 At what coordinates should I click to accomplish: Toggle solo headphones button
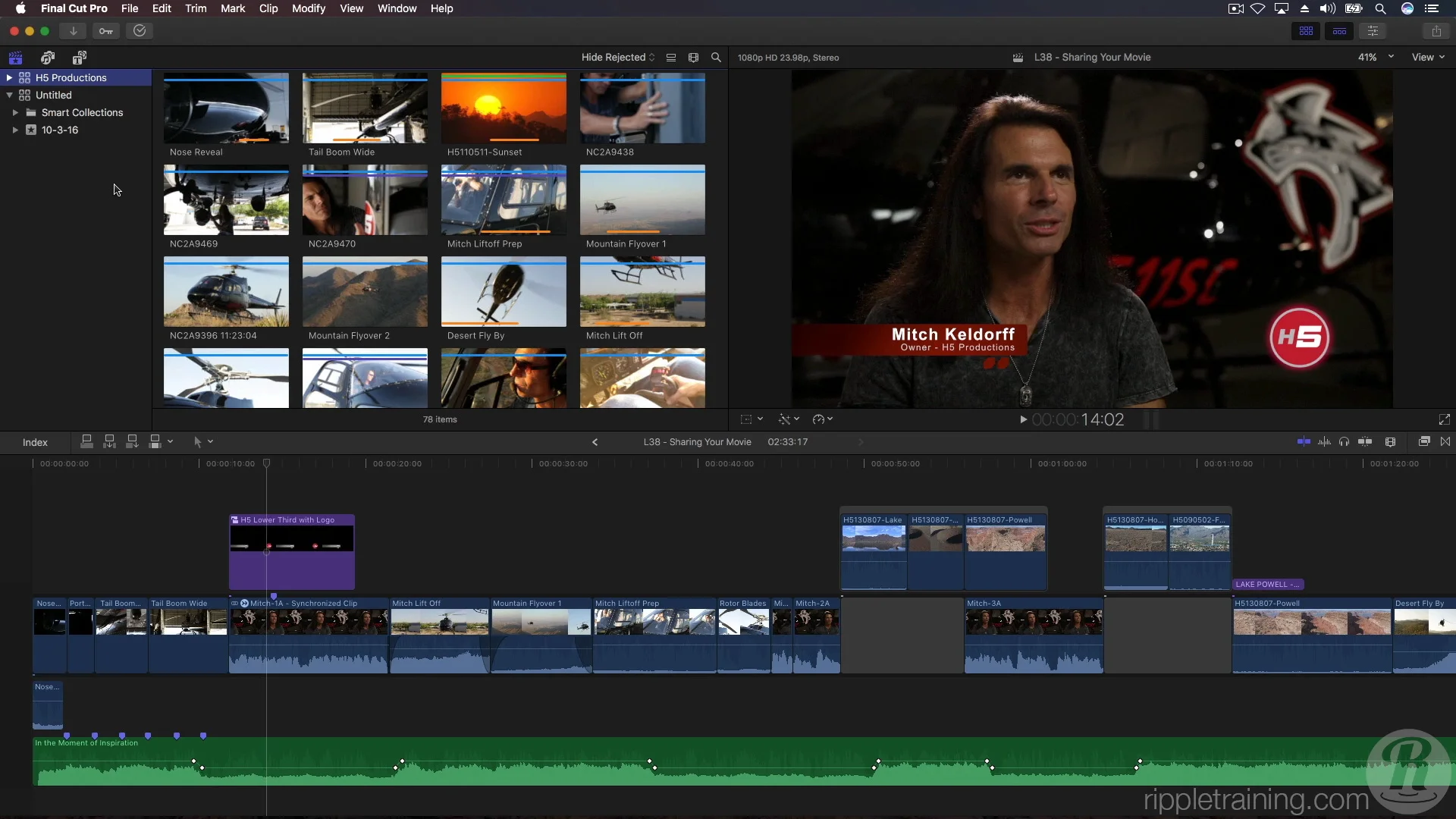1344,441
